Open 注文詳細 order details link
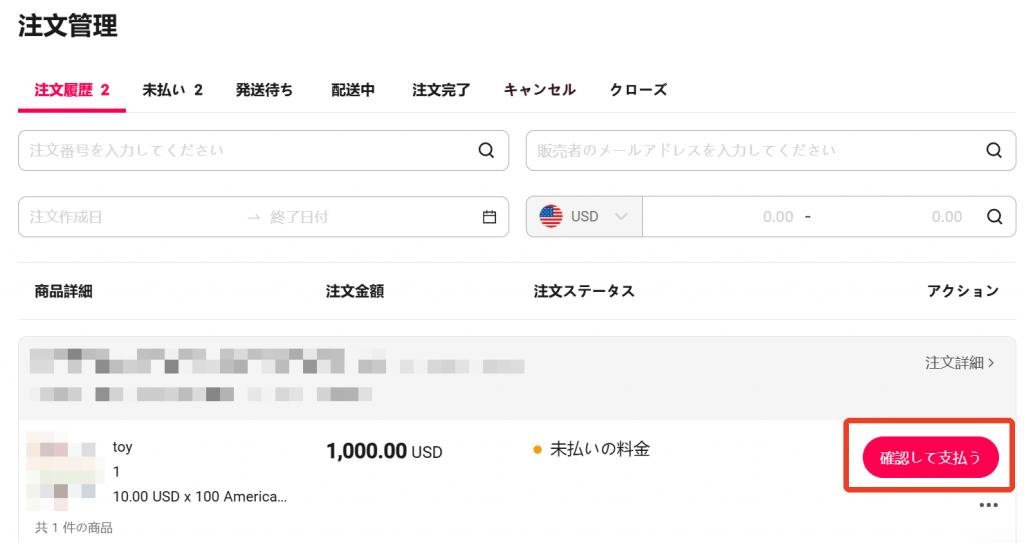1024x543 pixels. coord(959,363)
